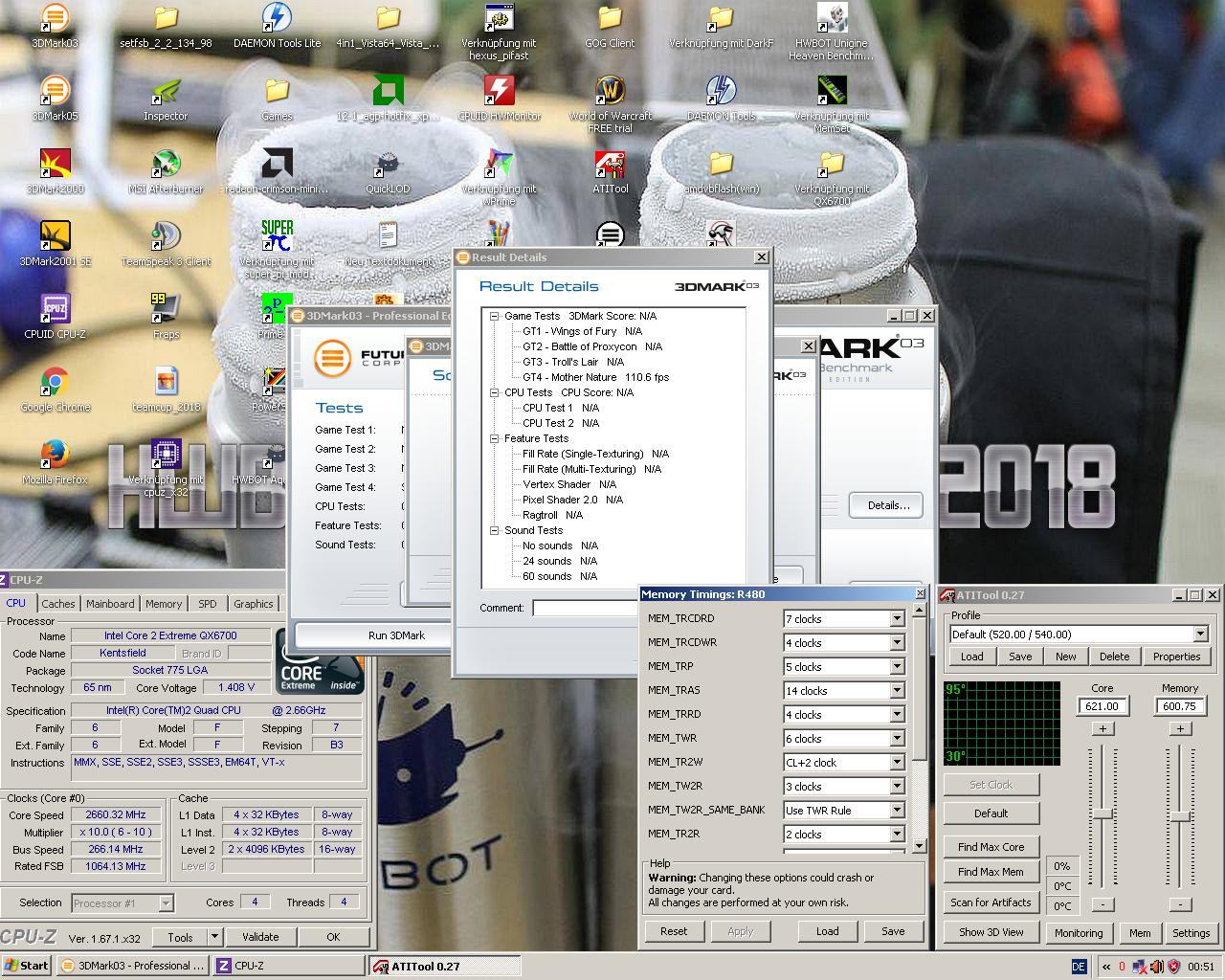Click the Details... button in 3DMark
The width and height of the screenshot is (1225, 980).
(888, 505)
